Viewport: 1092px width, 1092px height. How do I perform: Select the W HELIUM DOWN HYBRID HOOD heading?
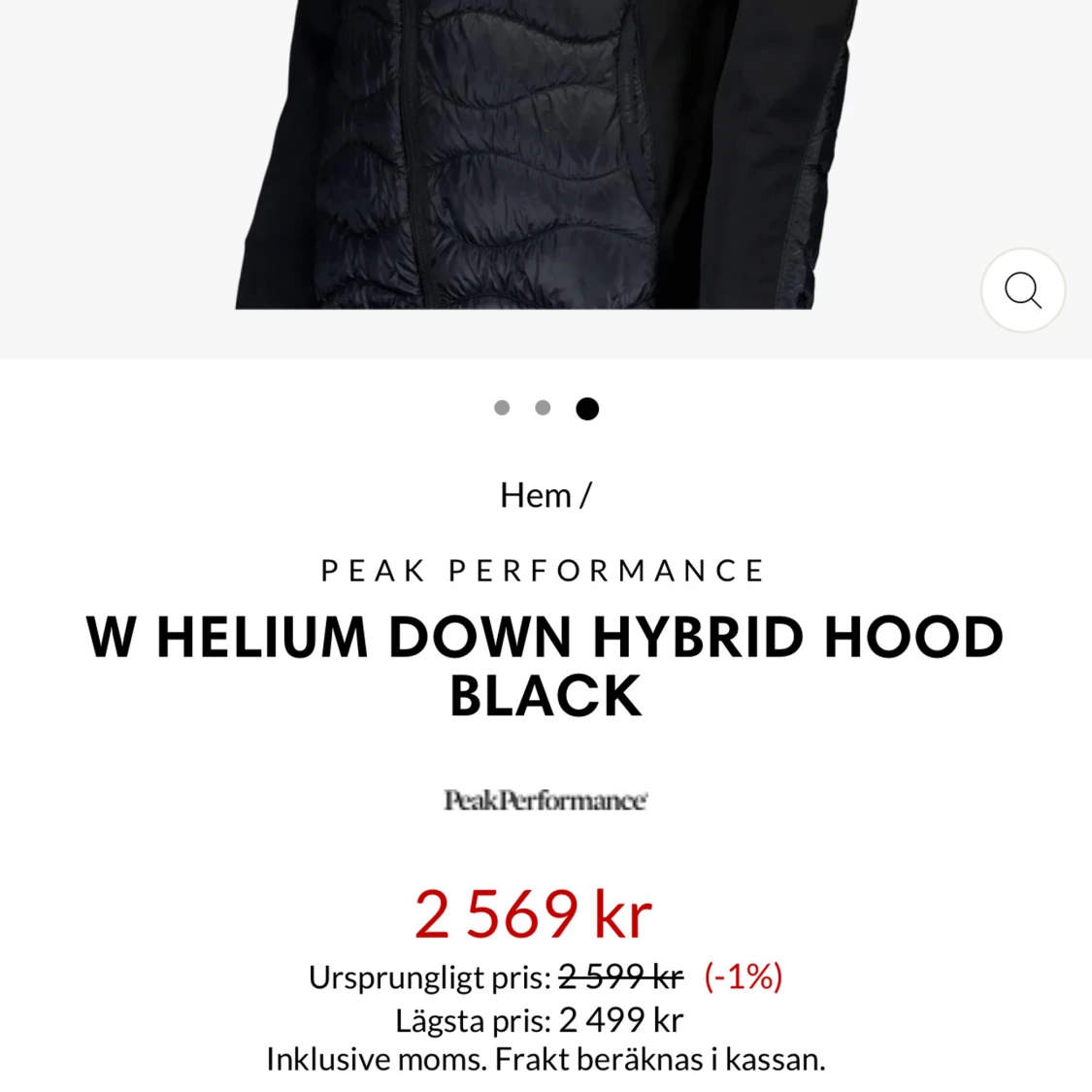(x=545, y=637)
